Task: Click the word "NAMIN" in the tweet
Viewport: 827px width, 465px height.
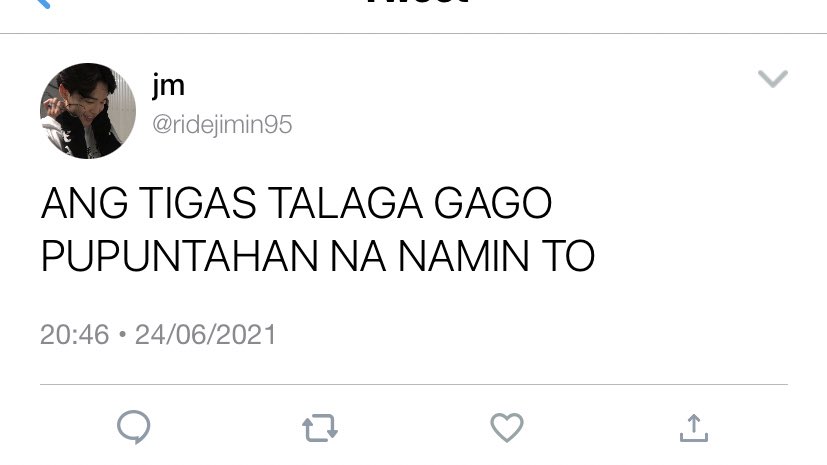Action: 464,256
